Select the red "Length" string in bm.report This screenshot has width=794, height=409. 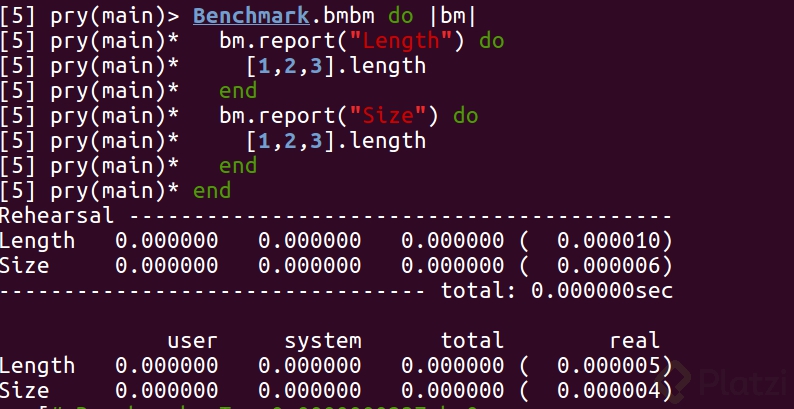(x=401, y=41)
